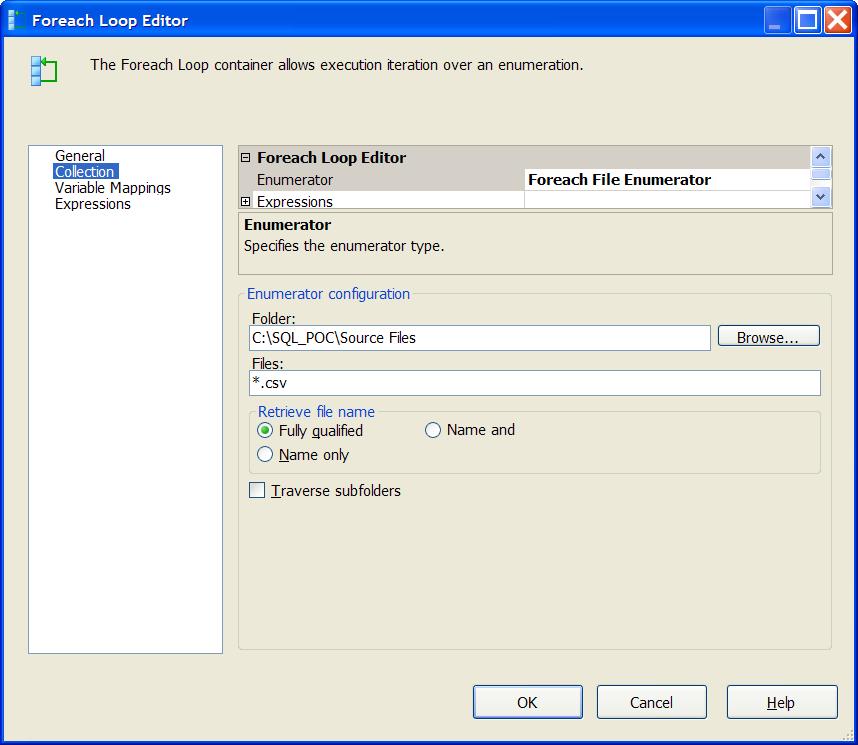Screen dimensions: 858x745
Task: Click the Cancel button
Action: click(651, 702)
